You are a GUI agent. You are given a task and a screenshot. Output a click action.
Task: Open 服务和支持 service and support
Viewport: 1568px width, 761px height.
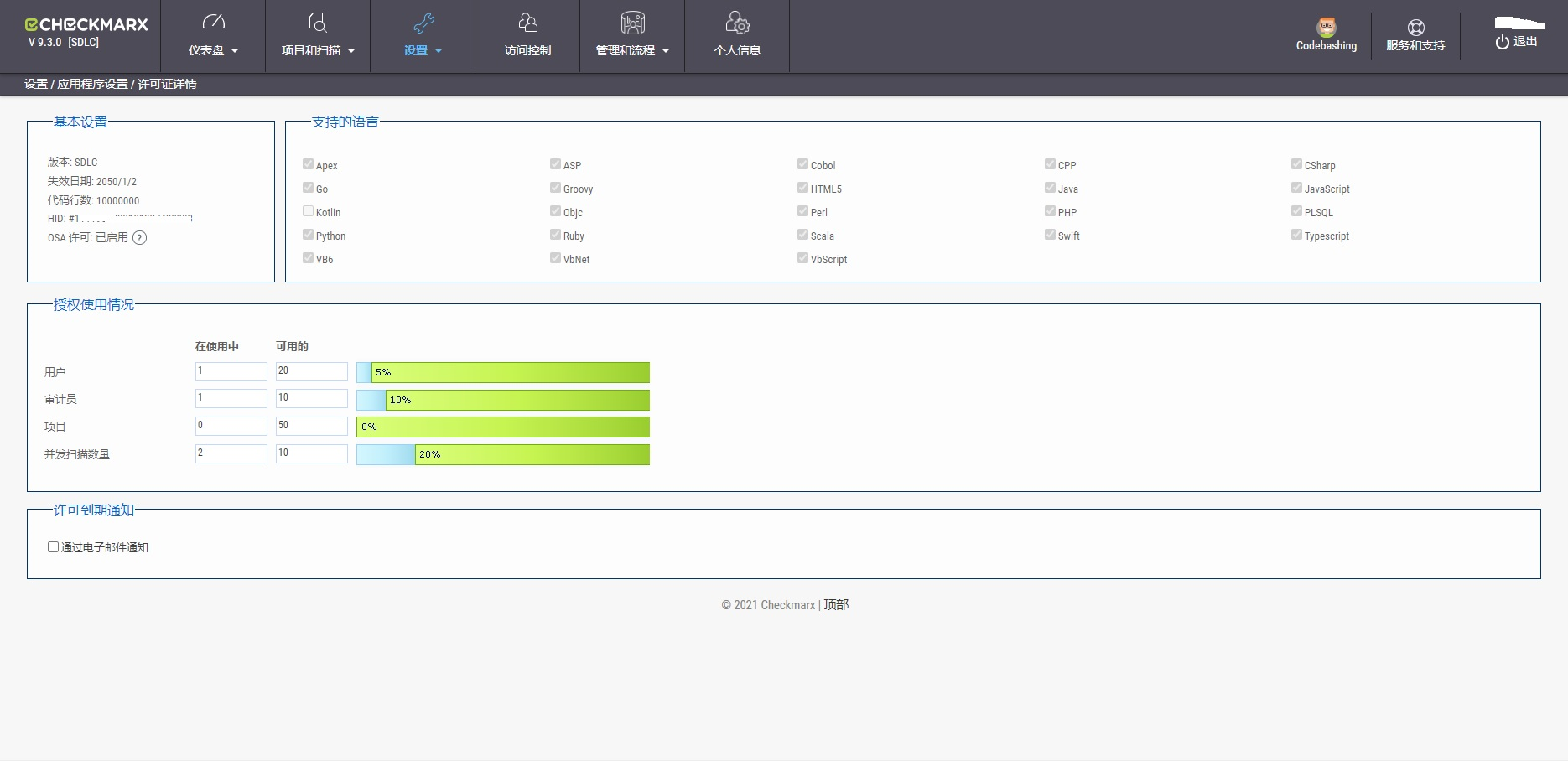click(x=1415, y=26)
